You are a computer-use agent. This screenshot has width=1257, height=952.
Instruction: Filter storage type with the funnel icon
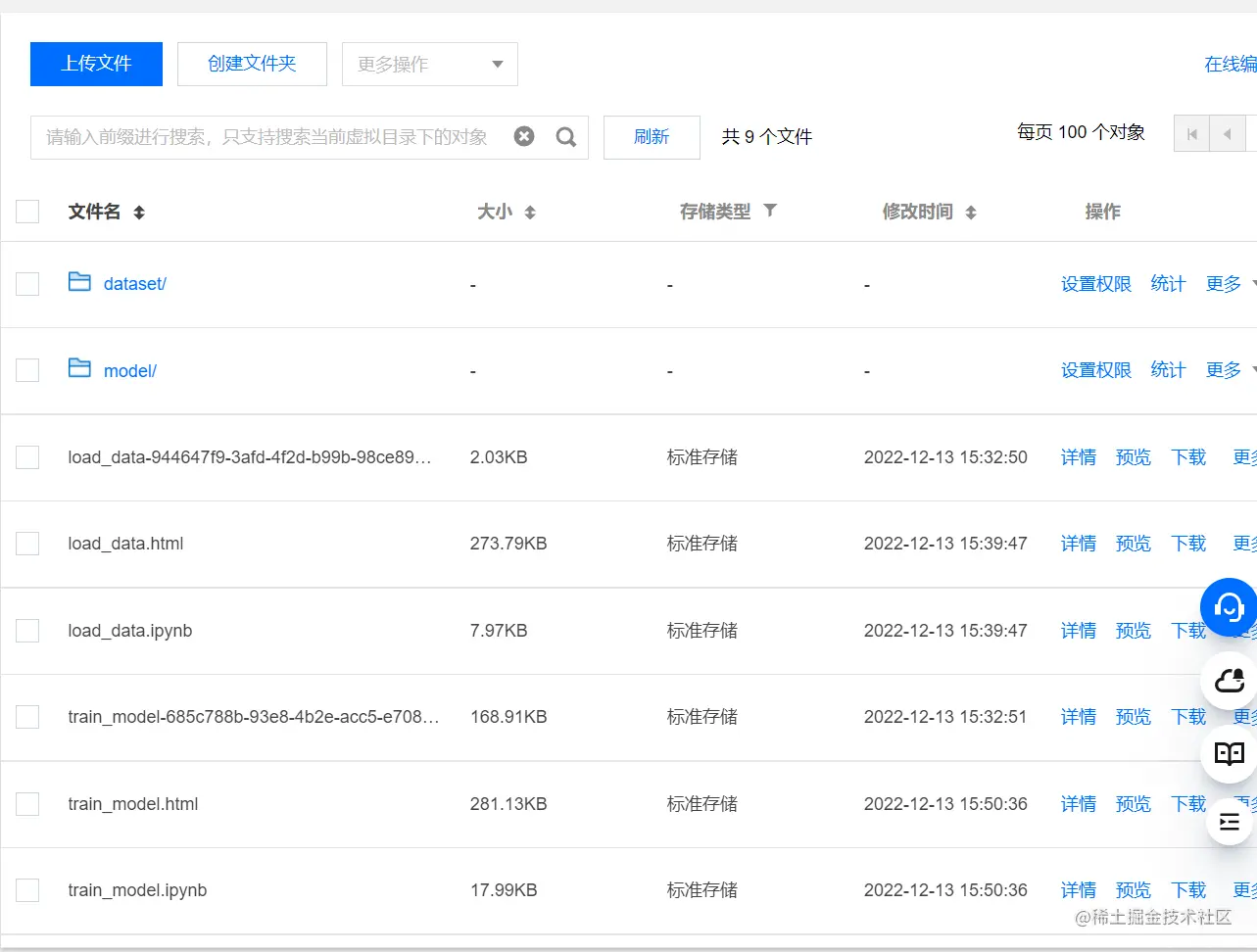pos(770,211)
